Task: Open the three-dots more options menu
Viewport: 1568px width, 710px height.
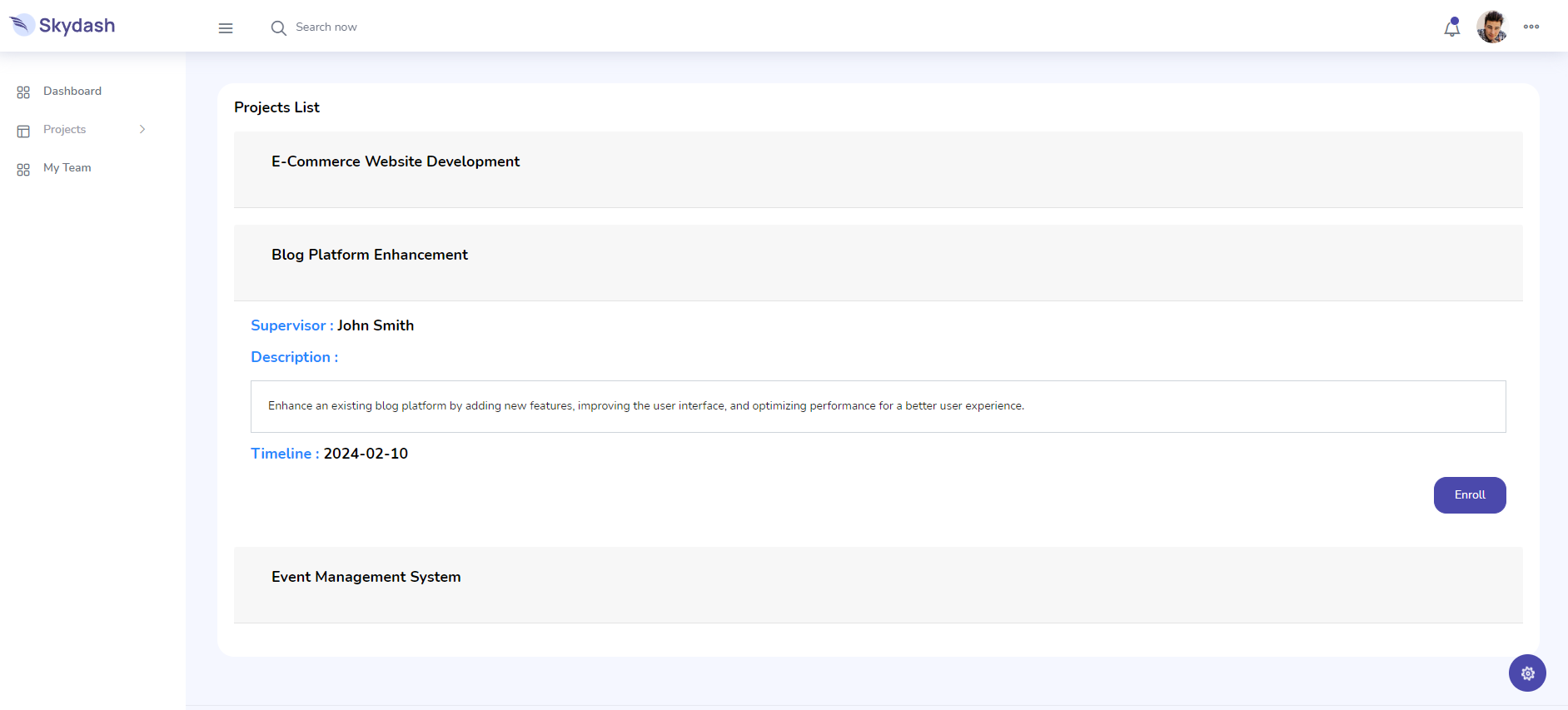Action: 1531,27
